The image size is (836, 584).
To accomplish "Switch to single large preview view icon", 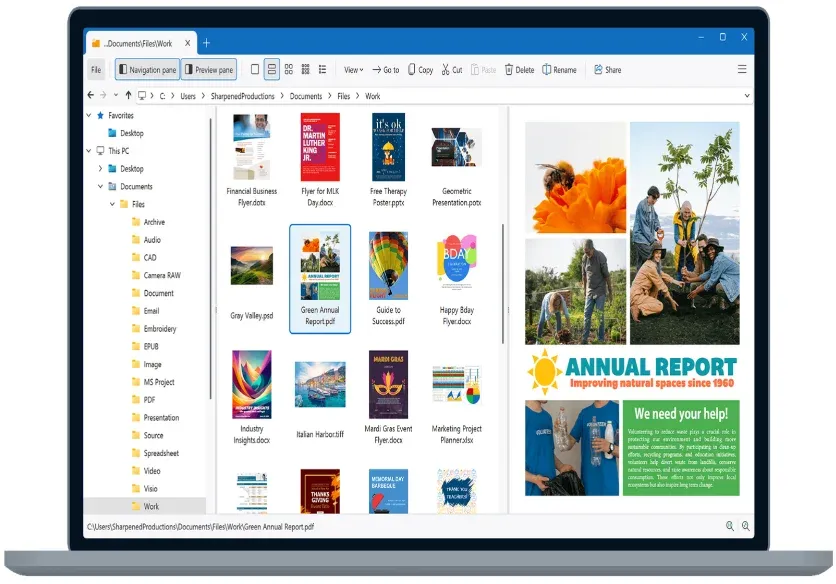I will (255, 69).
